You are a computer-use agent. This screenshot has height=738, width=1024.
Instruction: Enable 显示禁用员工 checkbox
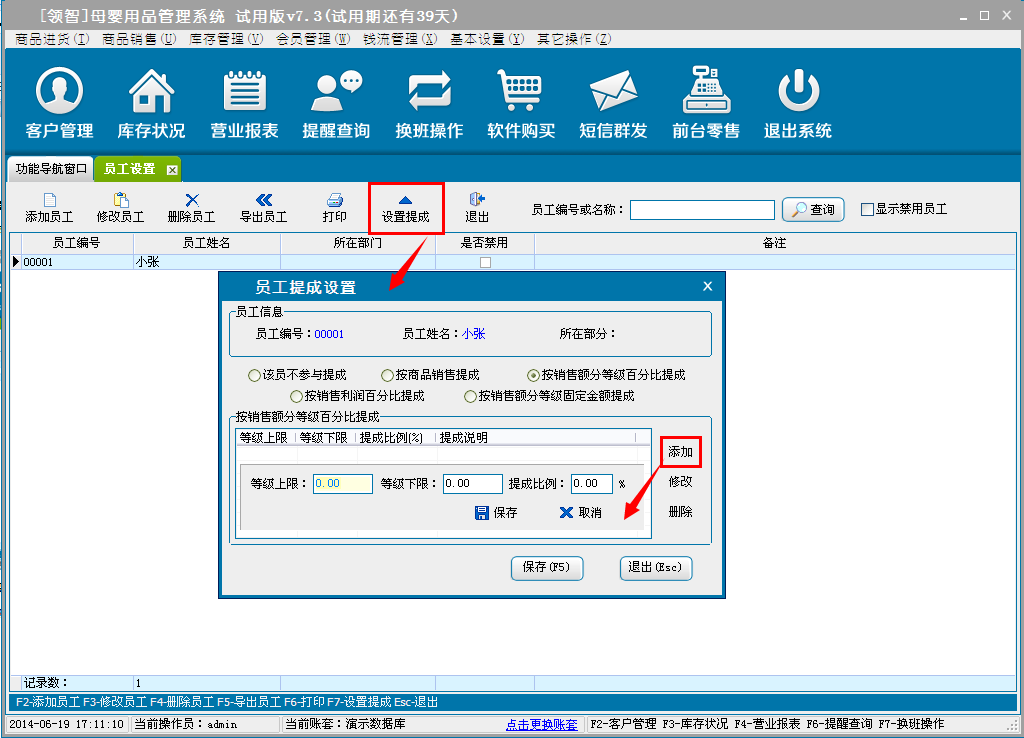pos(867,209)
